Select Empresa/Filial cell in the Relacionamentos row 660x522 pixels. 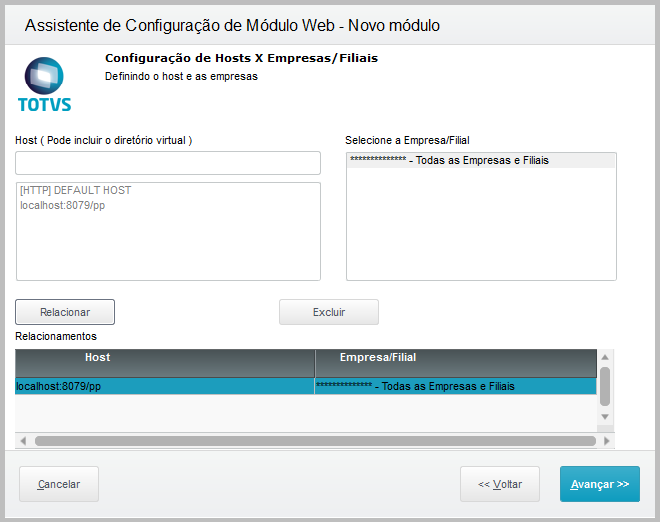(456, 386)
